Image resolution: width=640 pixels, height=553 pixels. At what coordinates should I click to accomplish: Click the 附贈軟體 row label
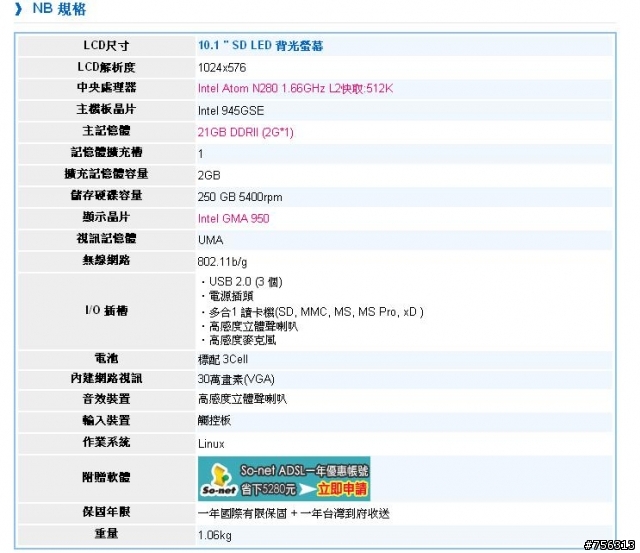pyautogui.click(x=107, y=477)
